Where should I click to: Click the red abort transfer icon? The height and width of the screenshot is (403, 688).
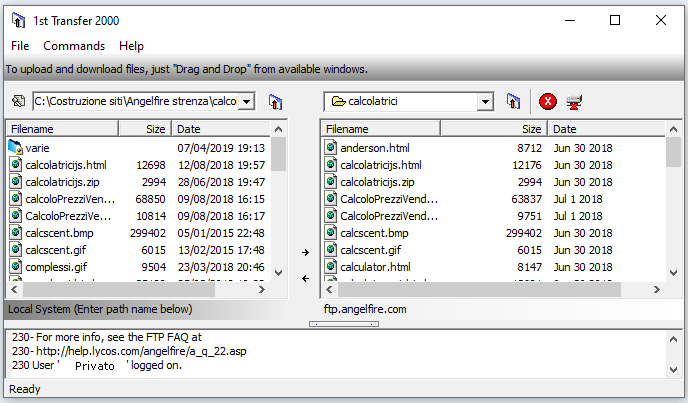pyautogui.click(x=548, y=102)
